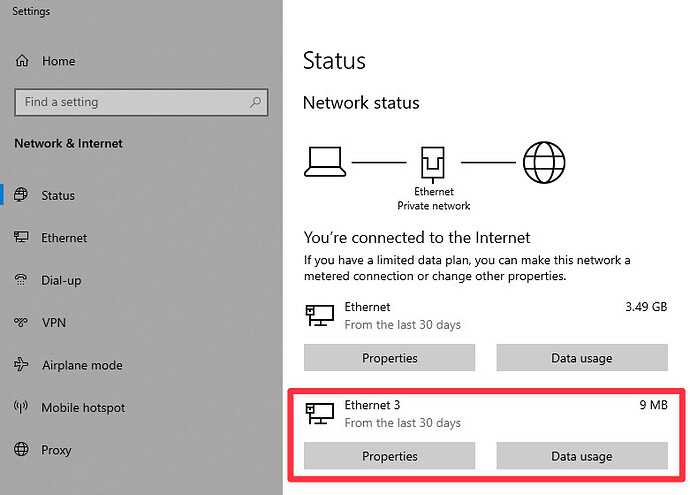The width and height of the screenshot is (690, 495).
Task: Open Properties for the Ethernet connection
Action: point(389,358)
